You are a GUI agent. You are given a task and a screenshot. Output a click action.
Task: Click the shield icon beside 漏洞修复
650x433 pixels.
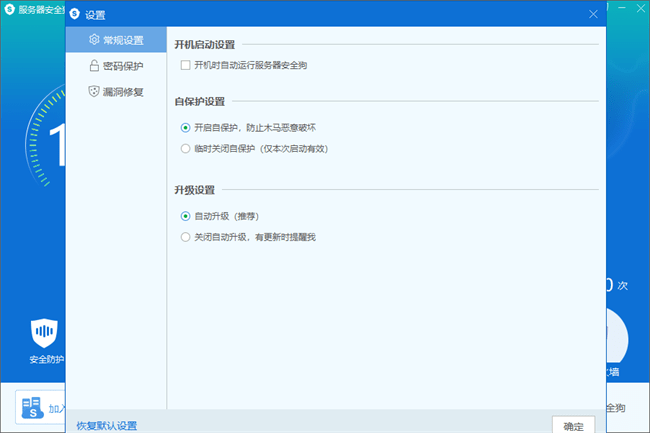coord(94,92)
